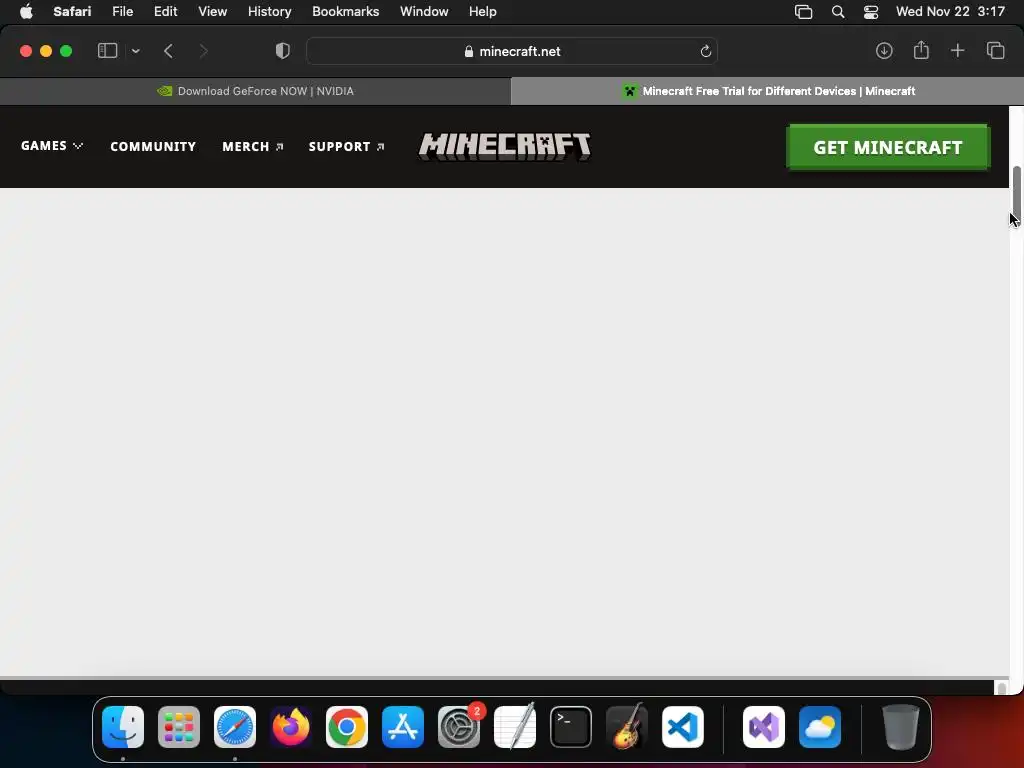Launch Visual Studio Code from the Dock
Screen dimensions: 1024x768
pyautogui.click(x=683, y=727)
